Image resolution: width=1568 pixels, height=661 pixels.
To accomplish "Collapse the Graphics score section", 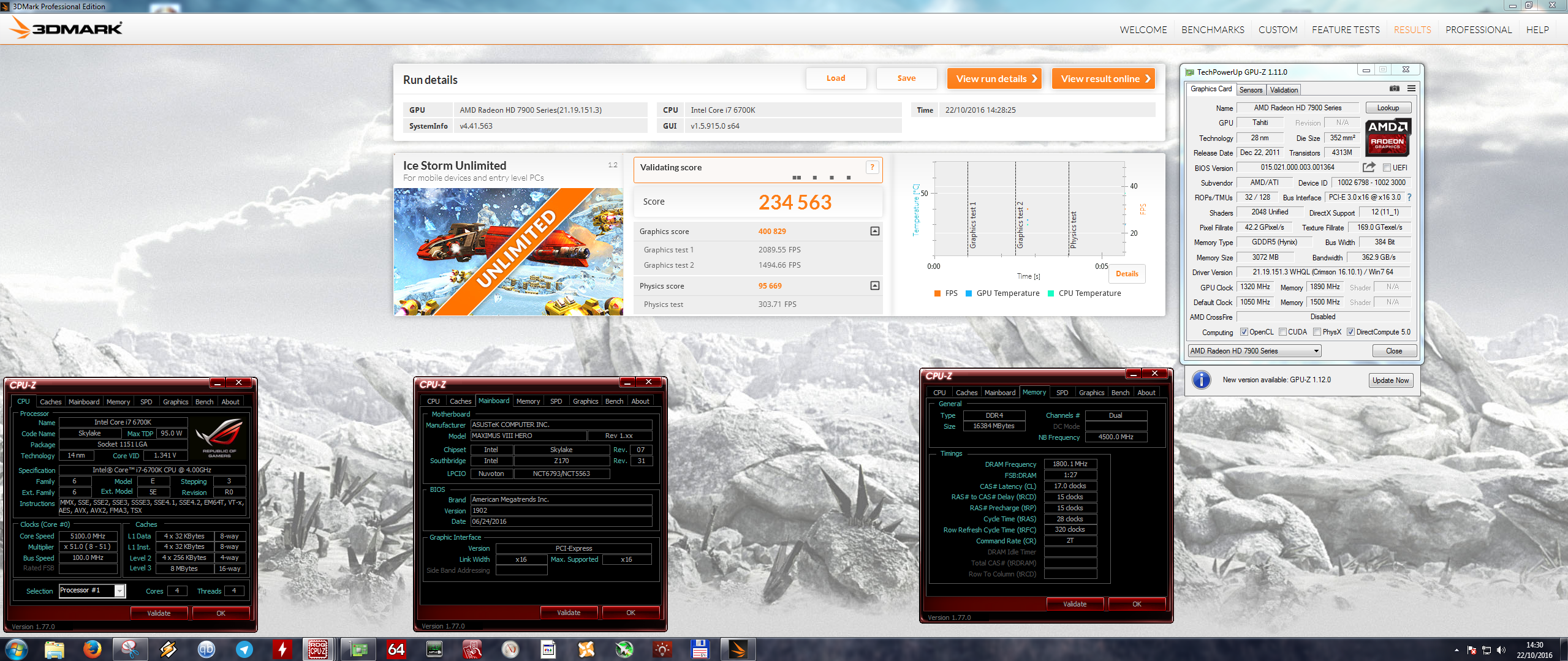I will click(x=875, y=231).
